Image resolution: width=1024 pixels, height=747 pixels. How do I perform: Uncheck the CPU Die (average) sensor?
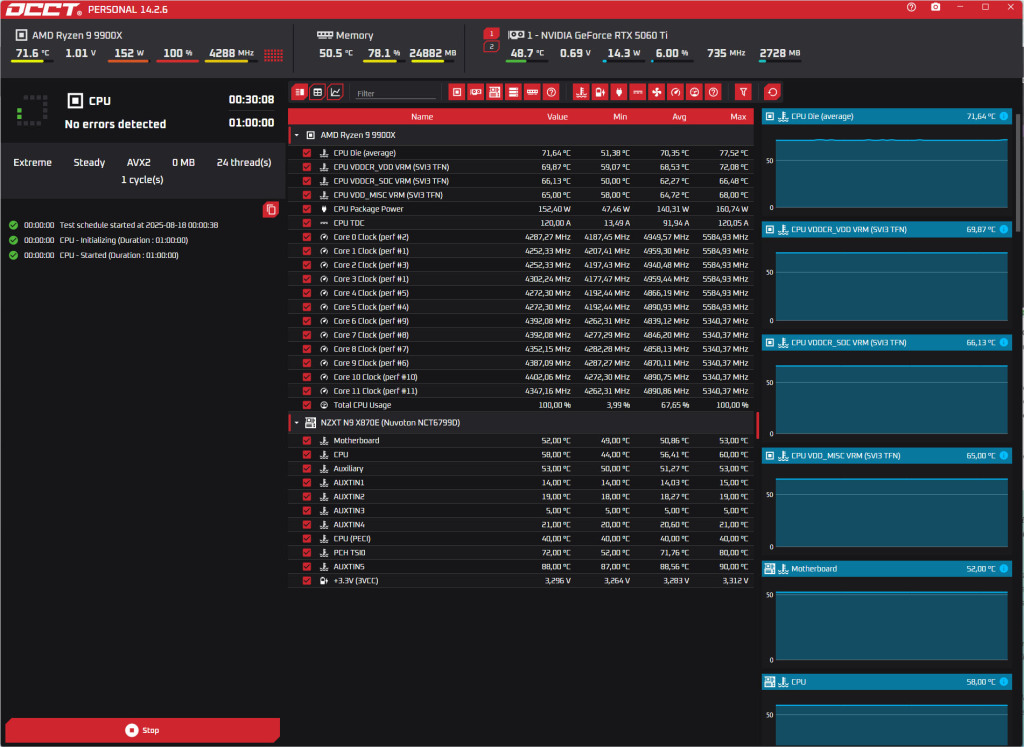pos(307,153)
